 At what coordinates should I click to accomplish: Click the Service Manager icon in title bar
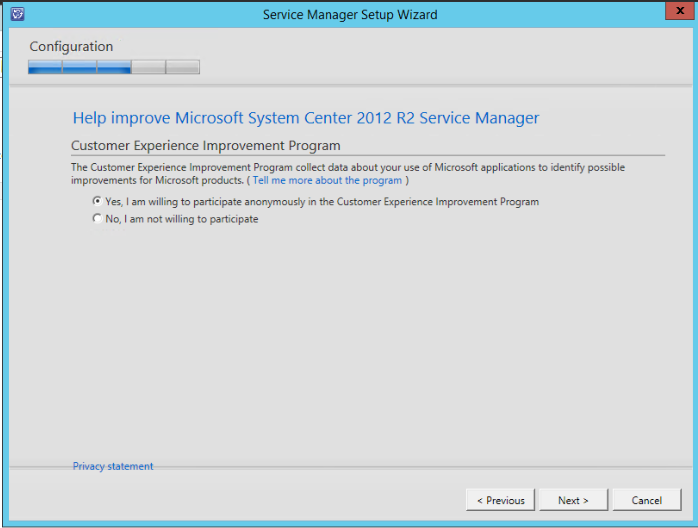click(x=17, y=14)
